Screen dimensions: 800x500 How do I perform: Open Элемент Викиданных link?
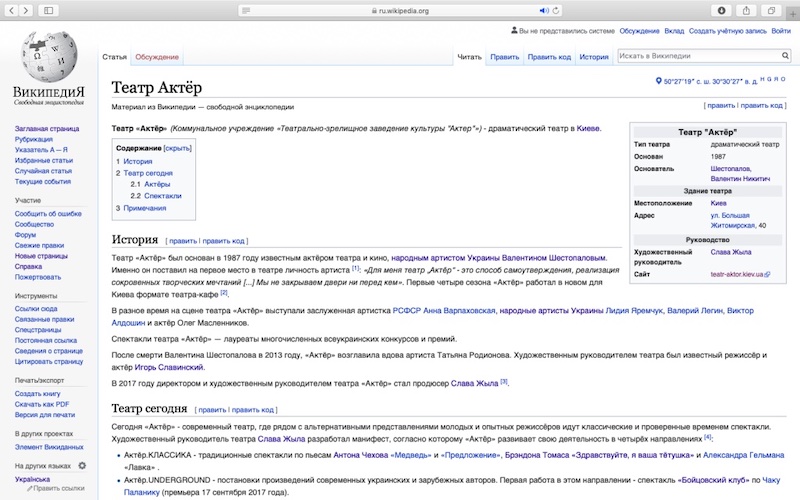49,447
